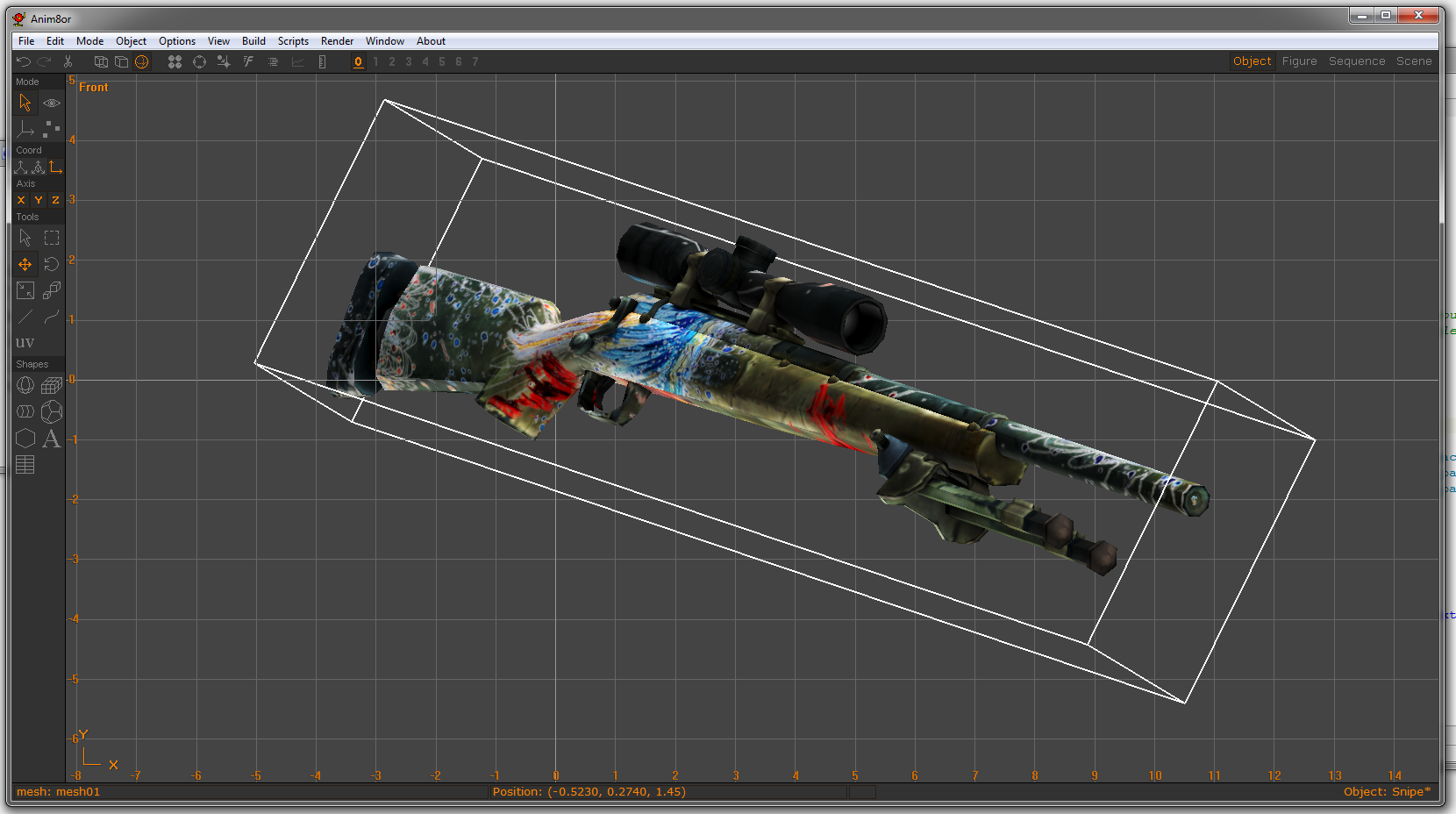Screen dimensions: 1456x814
Task: Open the About menu
Action: pyautogui.click(x=431, y=41)
